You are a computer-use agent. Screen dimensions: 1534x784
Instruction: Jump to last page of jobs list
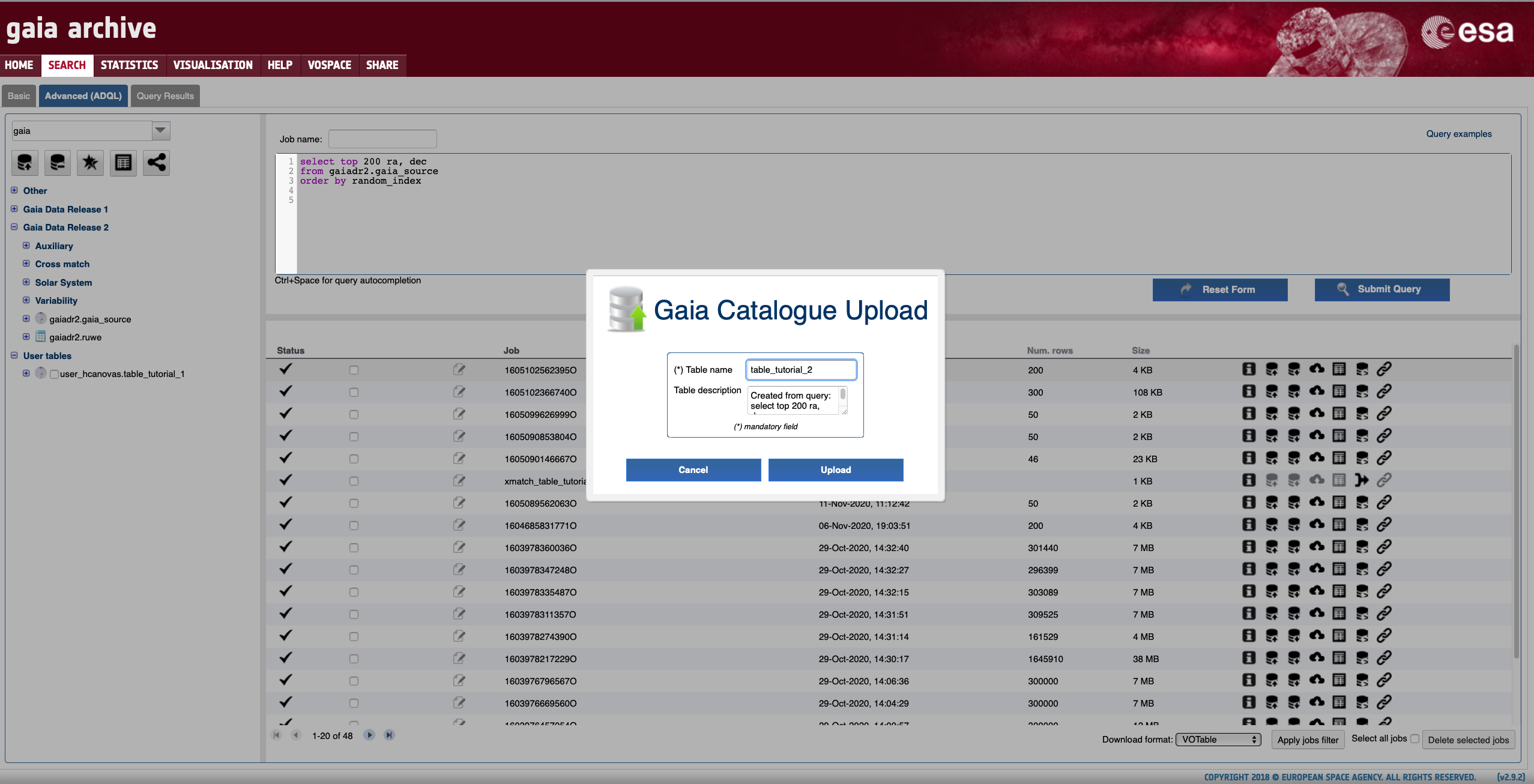pos(390,735)
